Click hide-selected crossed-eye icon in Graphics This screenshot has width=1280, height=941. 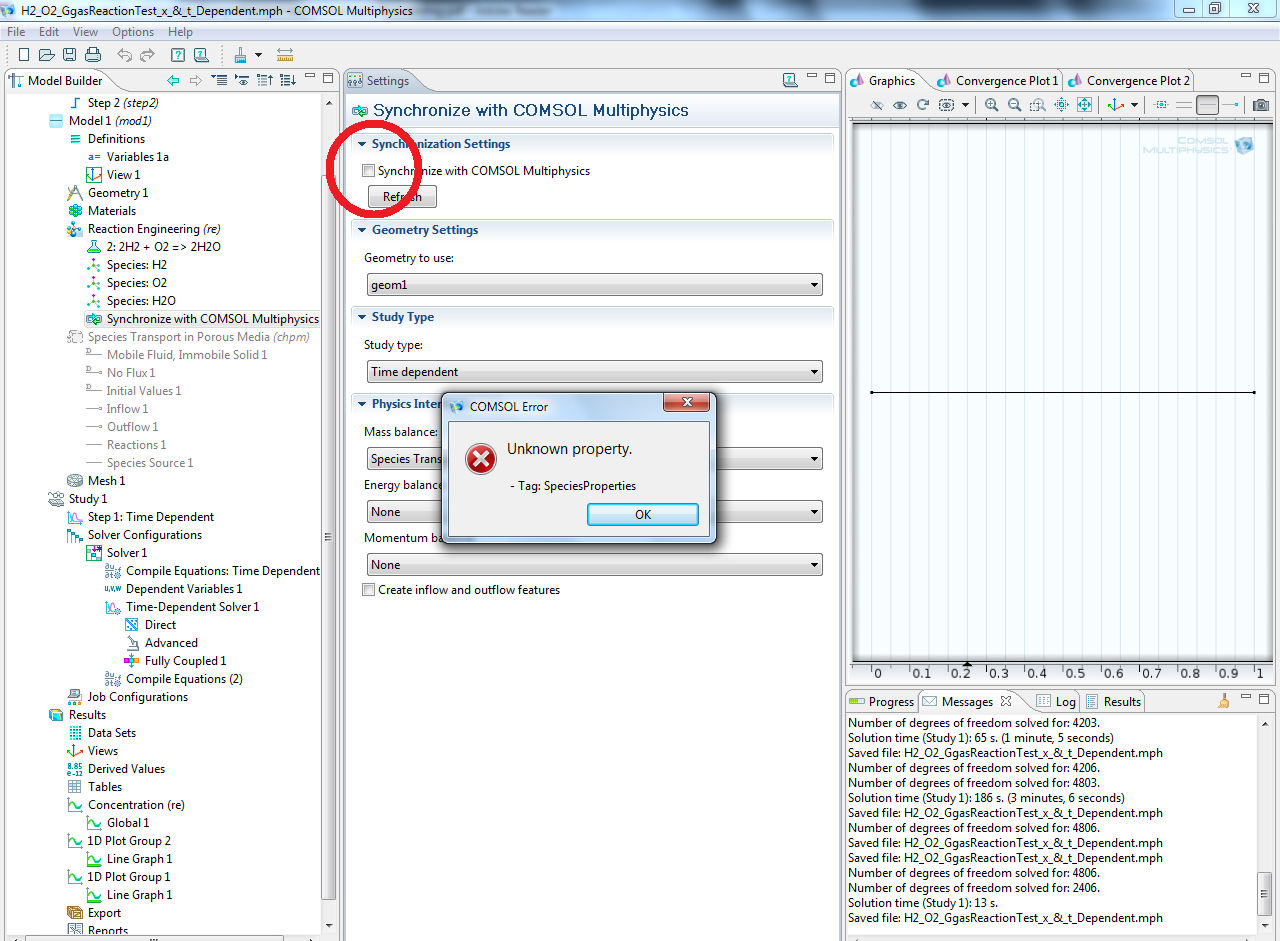877,105
